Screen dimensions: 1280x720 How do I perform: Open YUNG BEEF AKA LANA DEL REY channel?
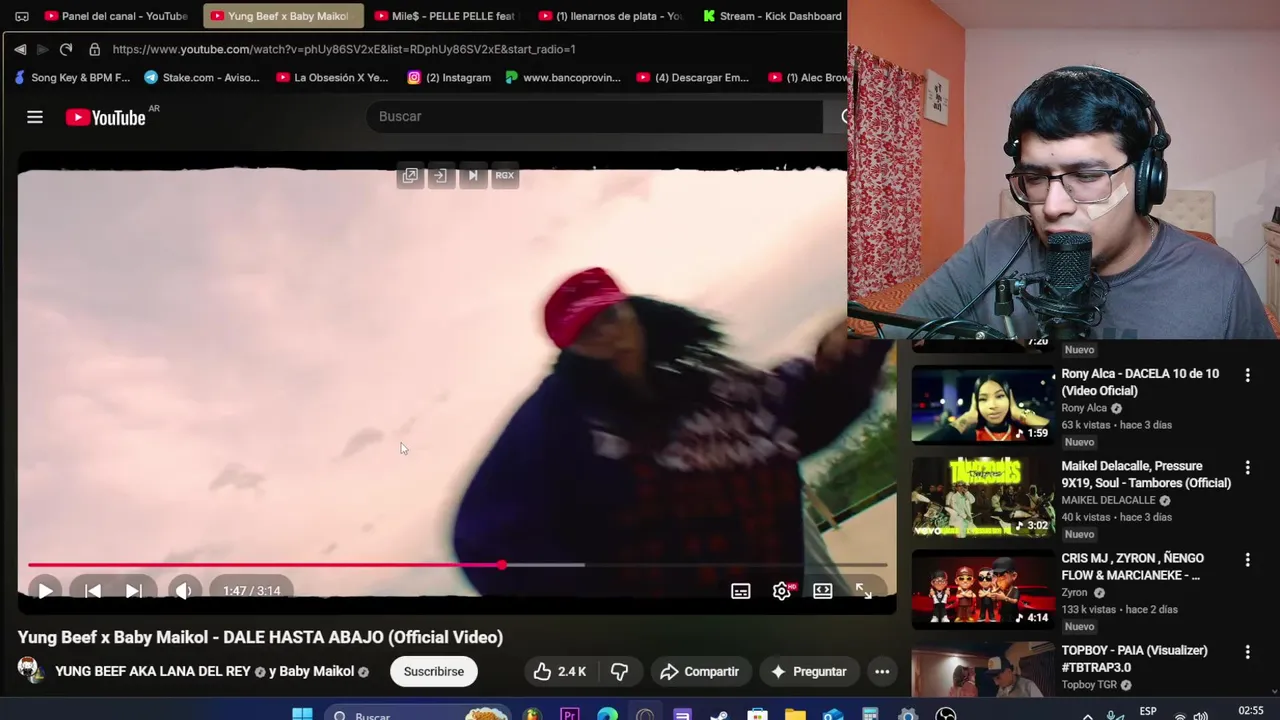(x=153, y=671)
